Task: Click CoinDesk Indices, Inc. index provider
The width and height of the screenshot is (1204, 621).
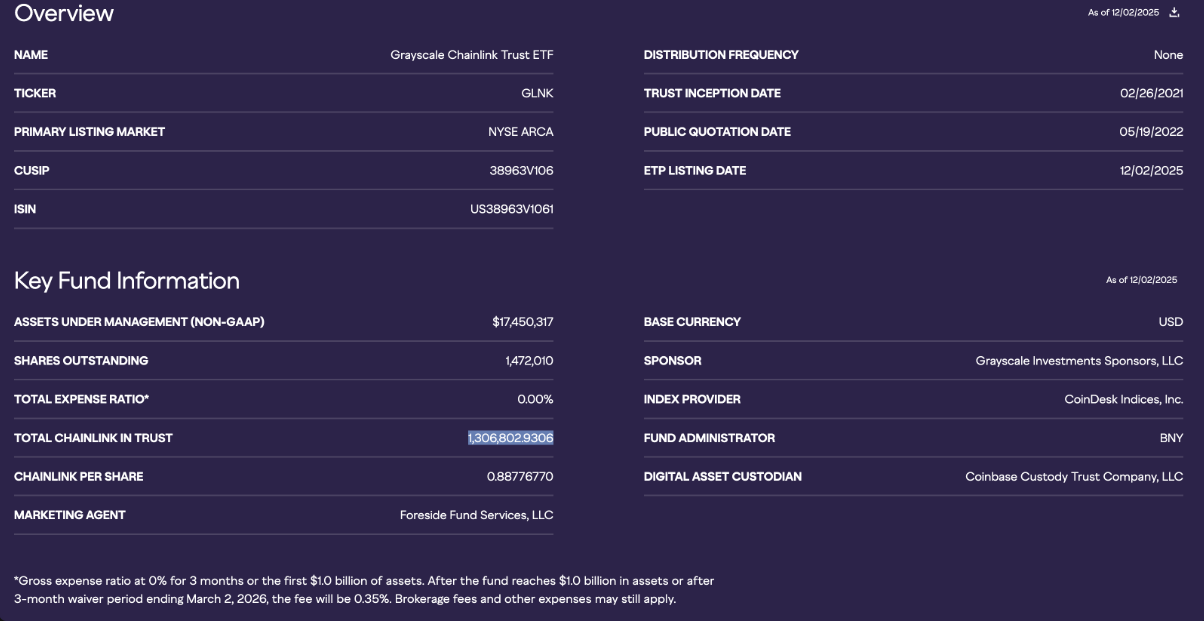Action: point(1123,399)
